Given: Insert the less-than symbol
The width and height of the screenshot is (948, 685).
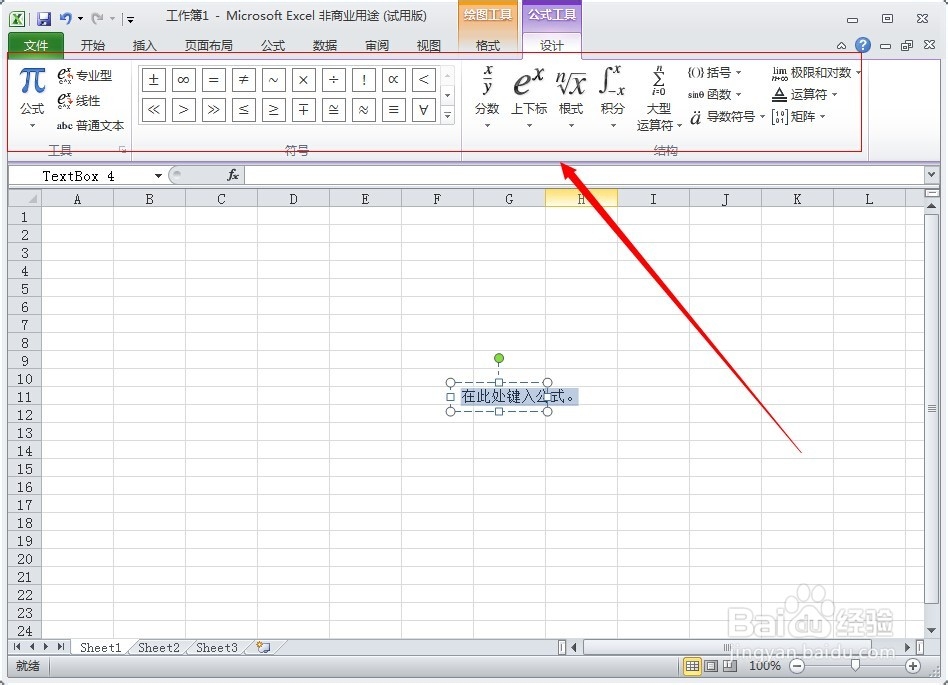Looking at the screenshot, I should coord(424,80).
